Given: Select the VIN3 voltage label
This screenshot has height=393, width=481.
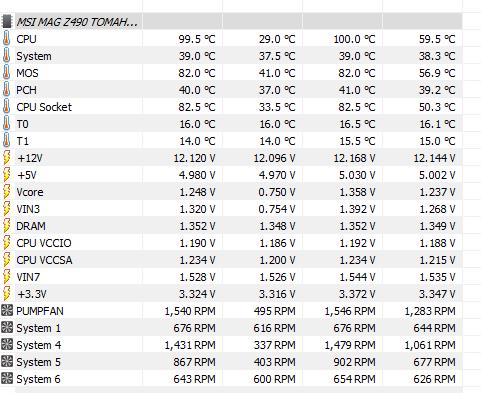Looking at the screenshot, I should 28,209.
